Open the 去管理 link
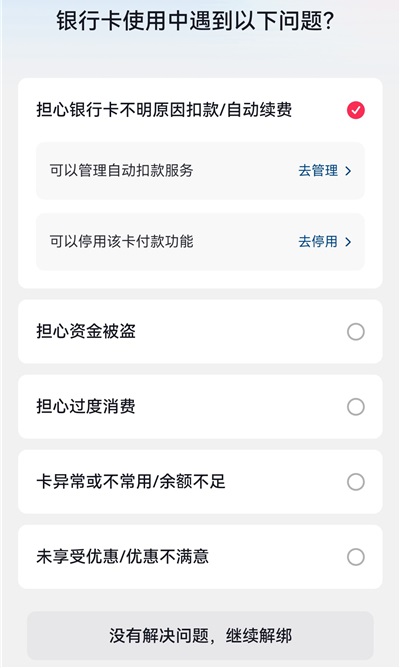 click(325, 171)
